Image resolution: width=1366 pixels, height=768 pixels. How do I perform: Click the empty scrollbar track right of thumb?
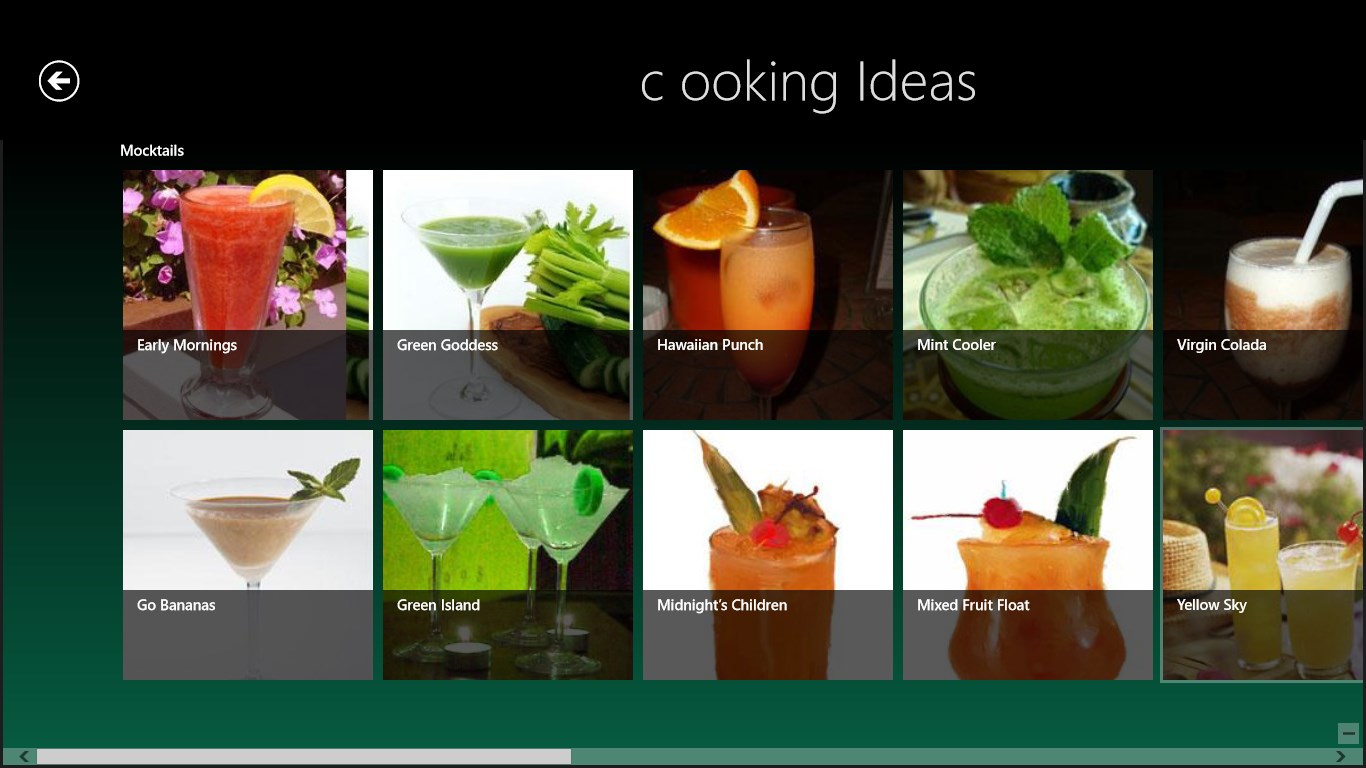point(950,757)
